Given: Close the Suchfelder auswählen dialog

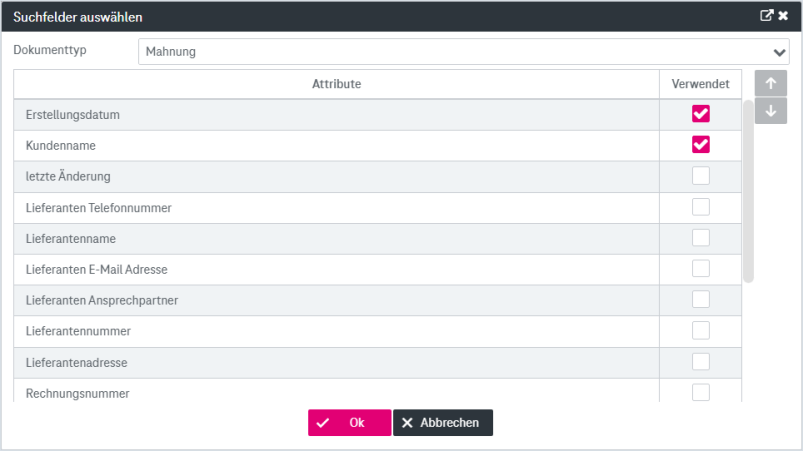Looking at the screenshot, I should (784, 16).
